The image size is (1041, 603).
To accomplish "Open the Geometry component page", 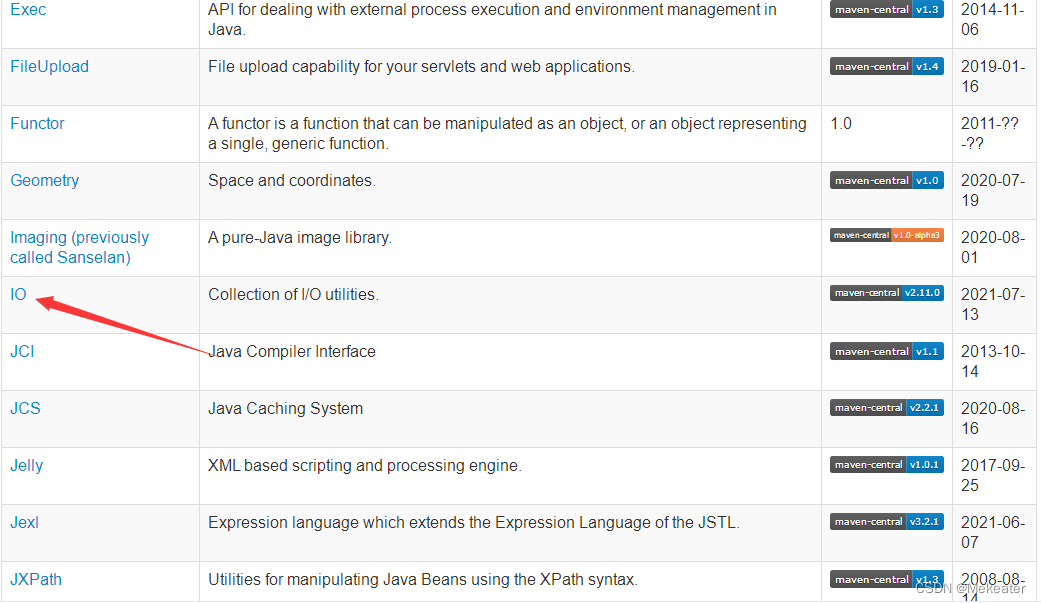I will pyautogui.click(x=44, y=180).
